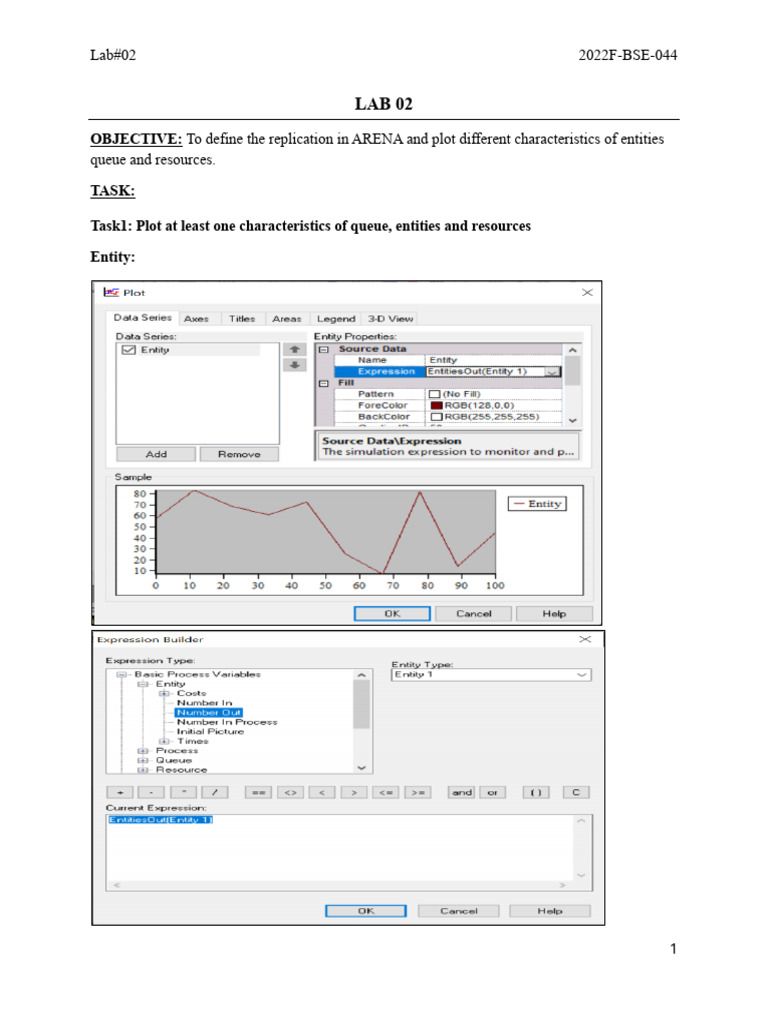Expand the Process tree node
The image size is (768, 1024).
pyautogui.click(x=142, y=751)
